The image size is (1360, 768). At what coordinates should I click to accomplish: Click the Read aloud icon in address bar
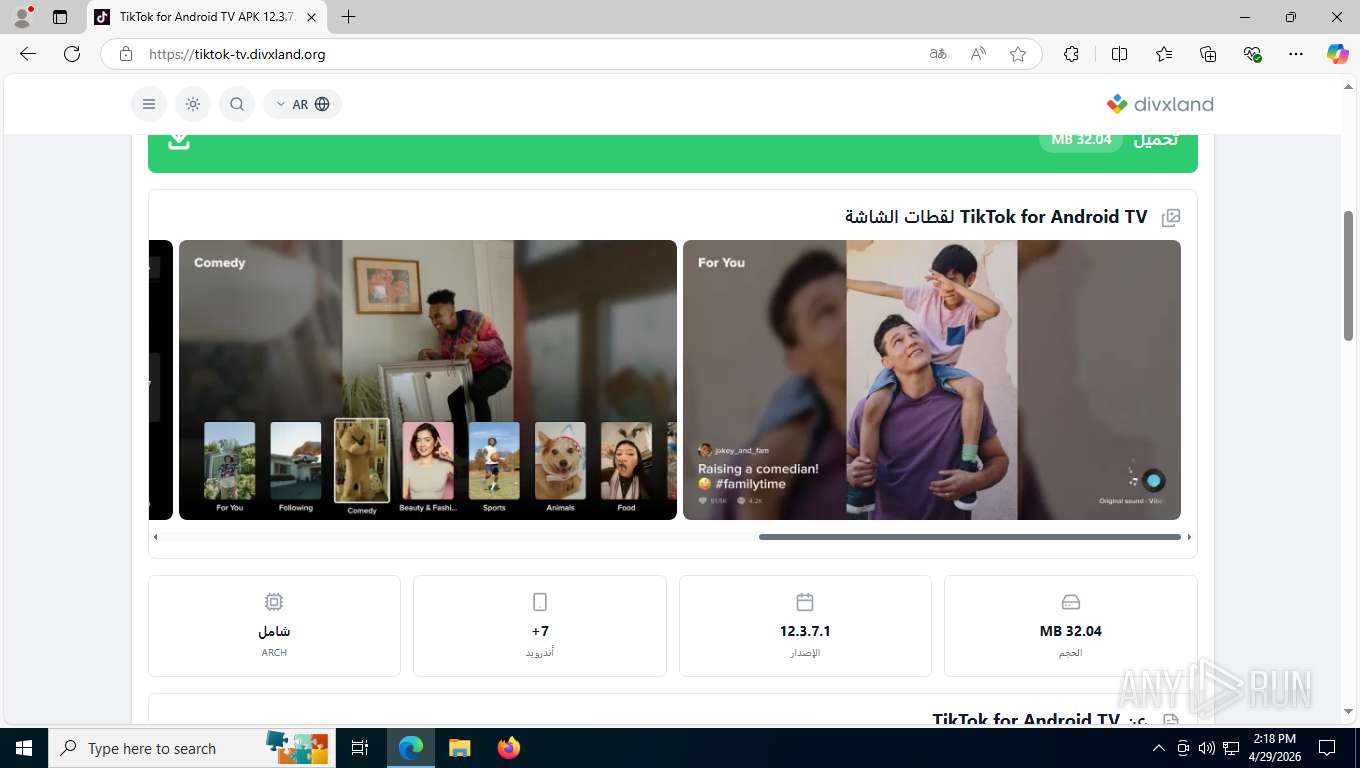point(978,54)
